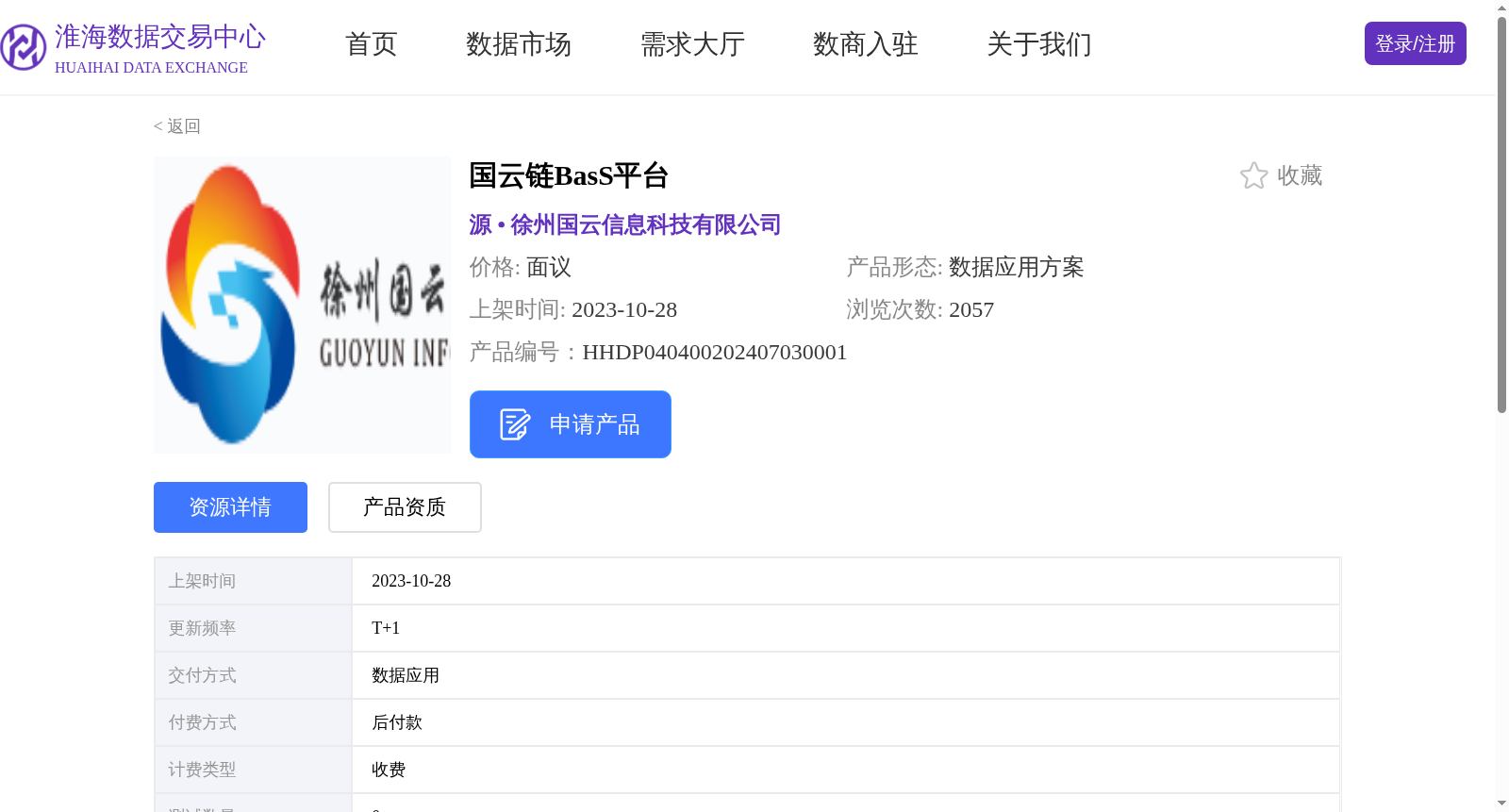Click the HUAIHAI DATA EXCHANGE subtitle
This screenshot has width=1509, height=812.
[151, 68]
